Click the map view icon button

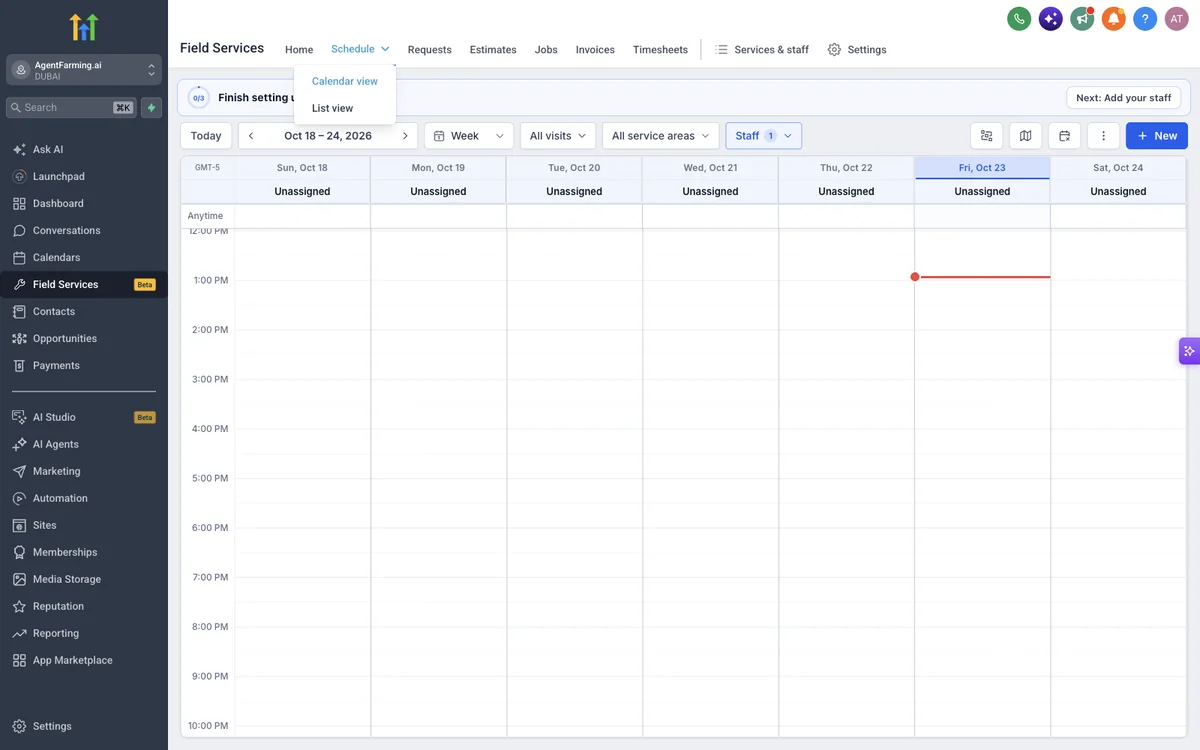[x=1025, y=136]
